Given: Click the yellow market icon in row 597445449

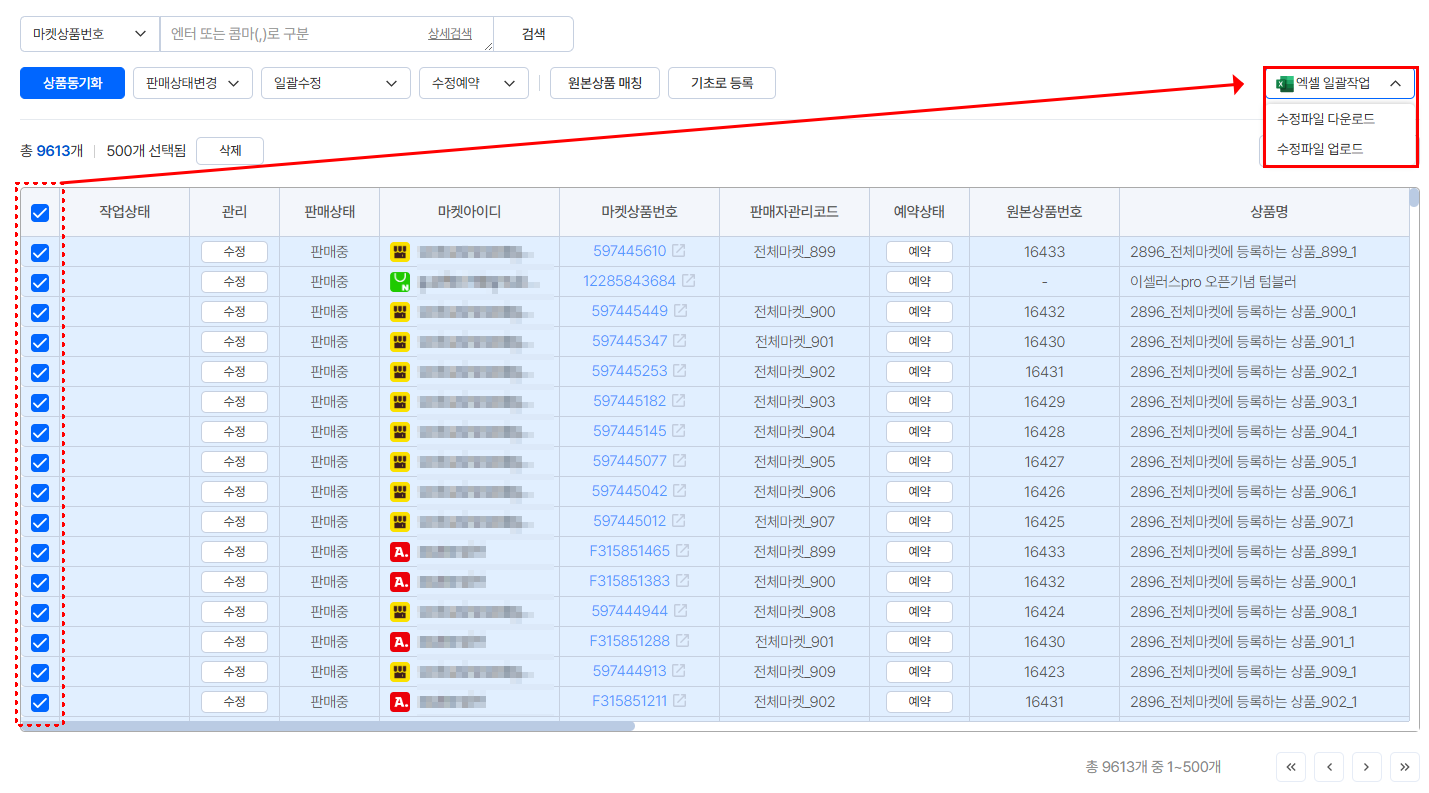Looking at the screenshot, I should (x=400, y=311).
